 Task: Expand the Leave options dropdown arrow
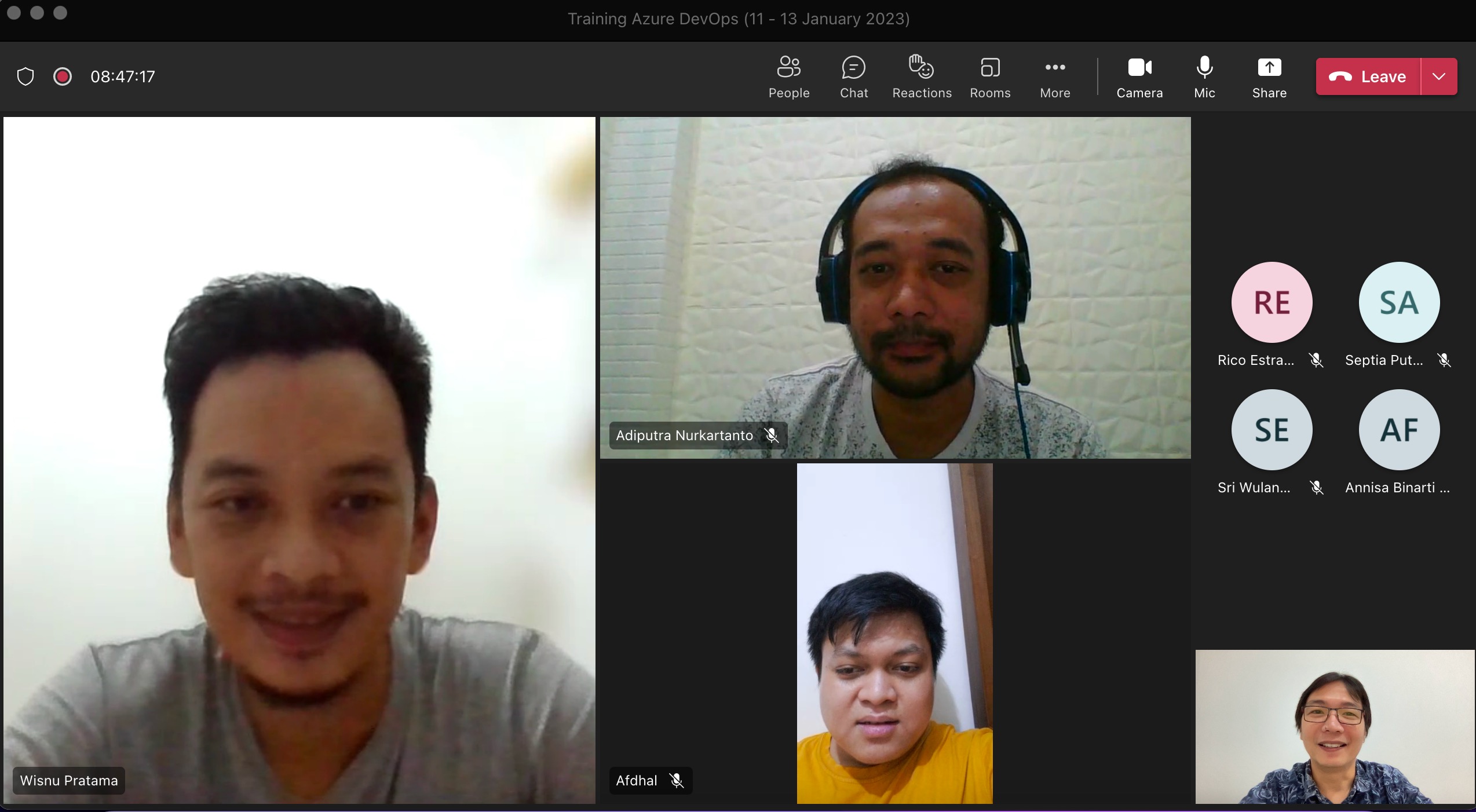(1438, 76)
